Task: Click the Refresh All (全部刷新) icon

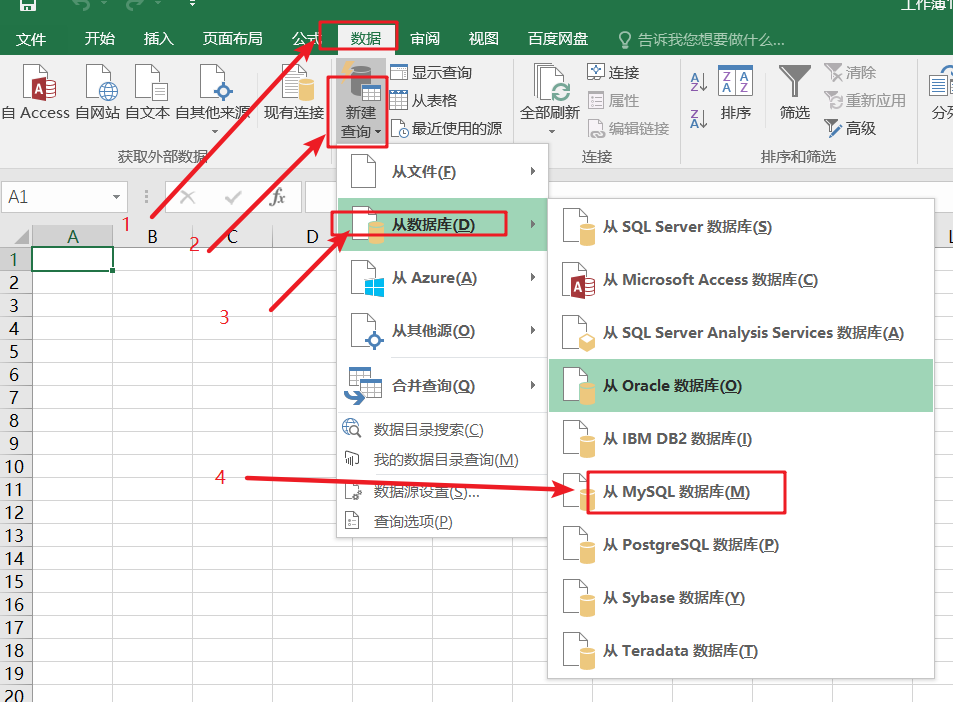Action: point(552,82)
